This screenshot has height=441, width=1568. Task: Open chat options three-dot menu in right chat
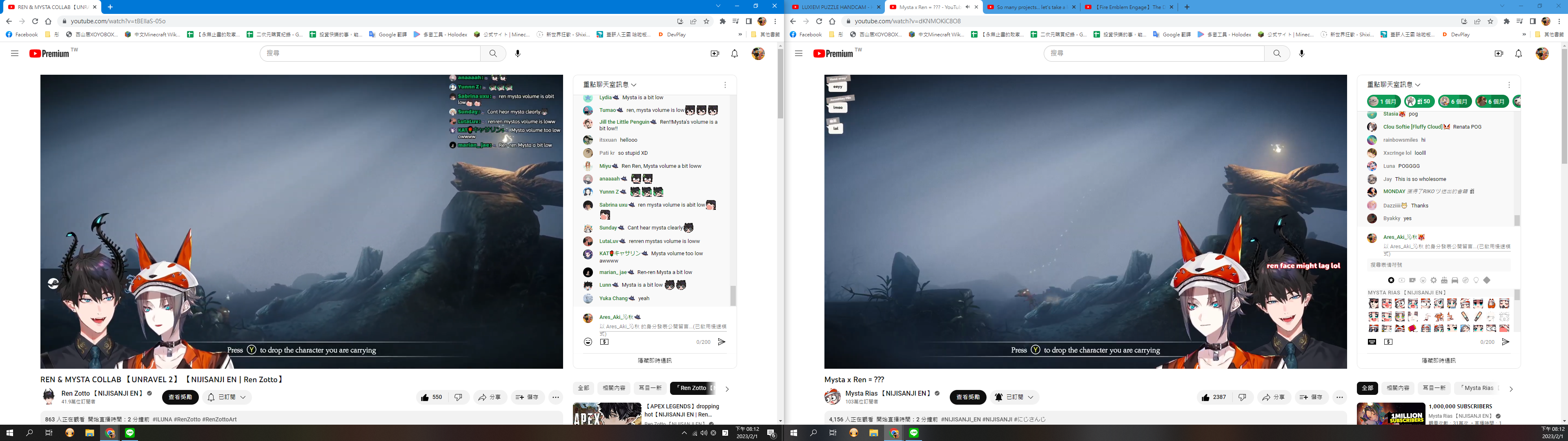pyautogui.click(x=1509, y=85)
